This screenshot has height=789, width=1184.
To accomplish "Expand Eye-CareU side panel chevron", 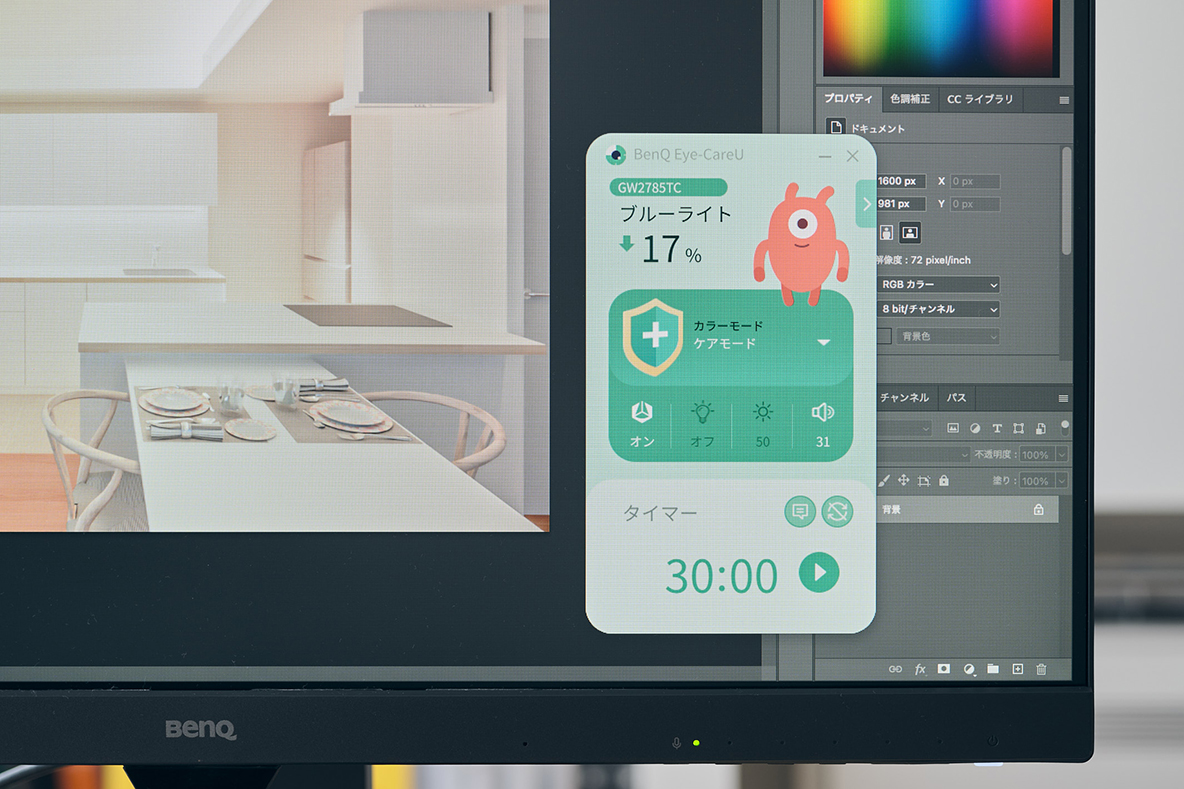I will click(x=866, y=204).
